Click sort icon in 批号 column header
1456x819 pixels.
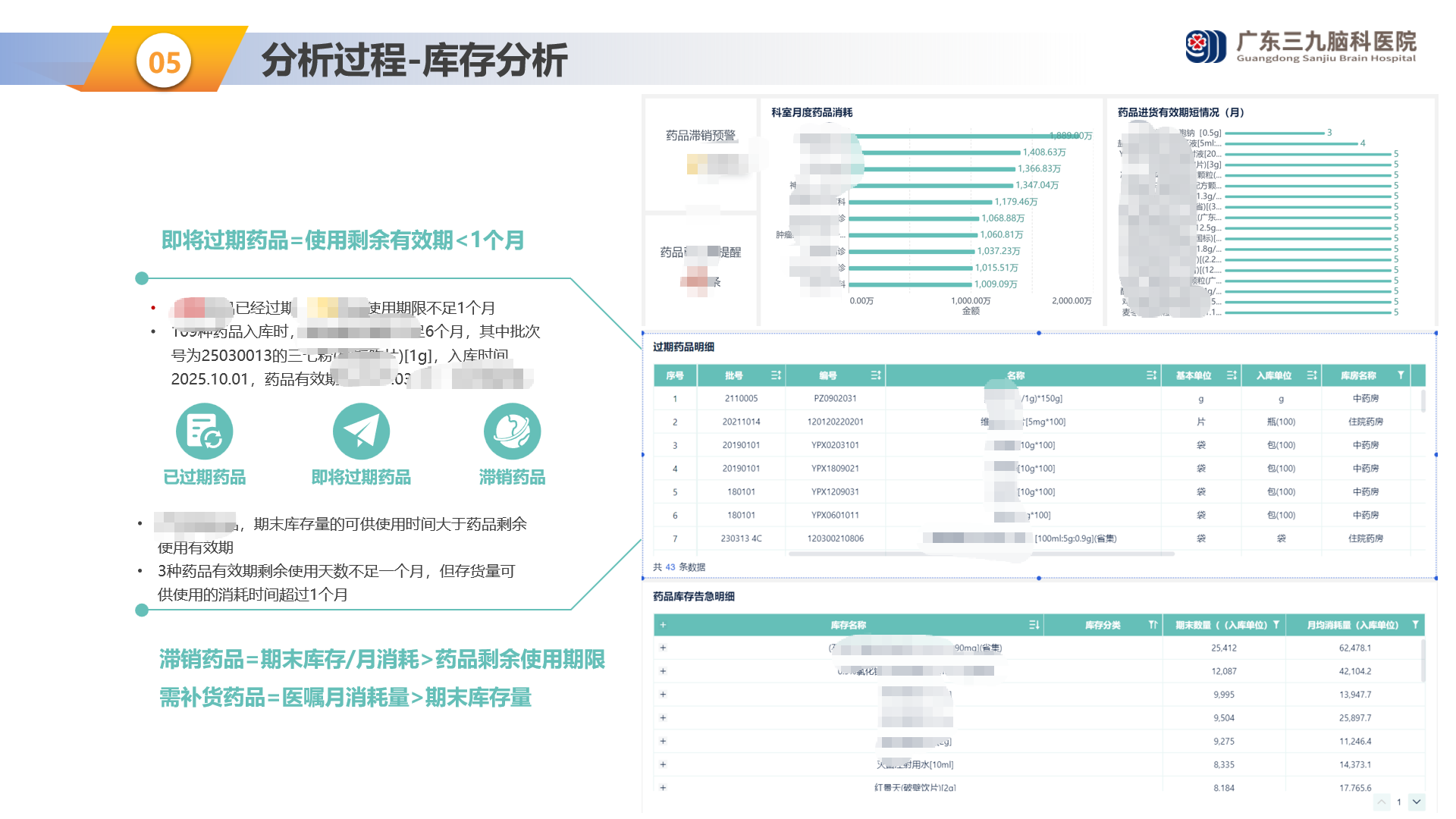click(776, 375)
